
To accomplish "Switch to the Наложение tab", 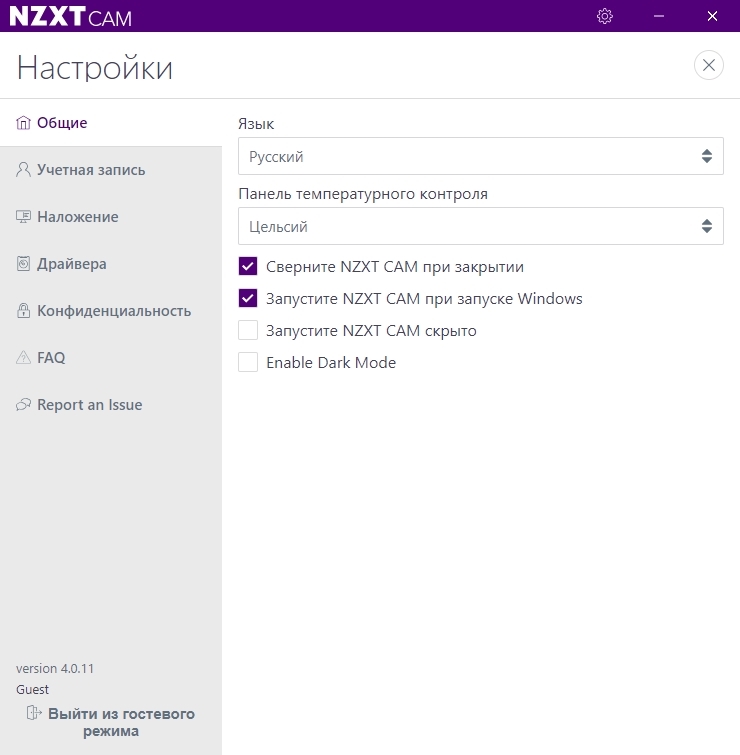I will tap(78, 217).
